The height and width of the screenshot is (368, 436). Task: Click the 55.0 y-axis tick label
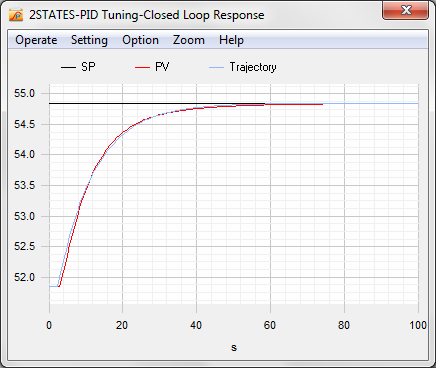[24, 93]
